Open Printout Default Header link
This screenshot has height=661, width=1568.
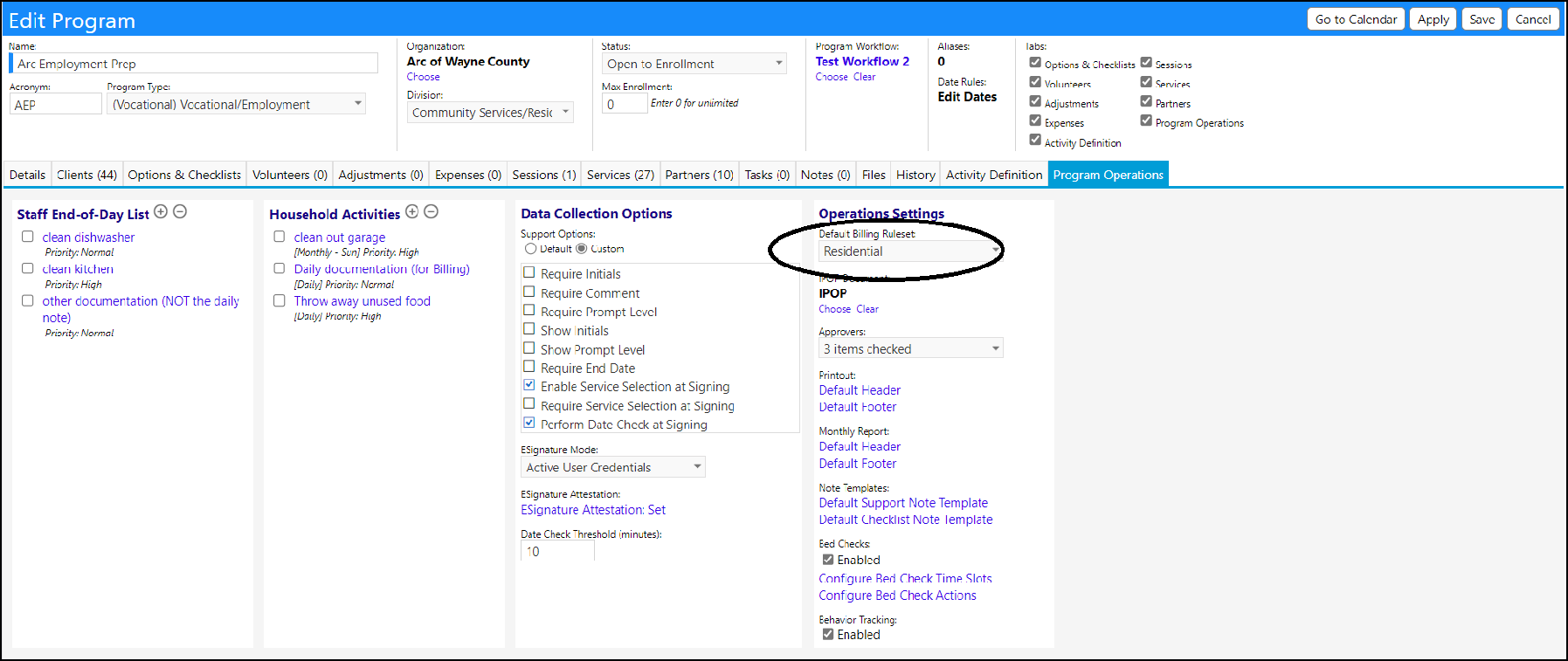[x=860, y=390]
